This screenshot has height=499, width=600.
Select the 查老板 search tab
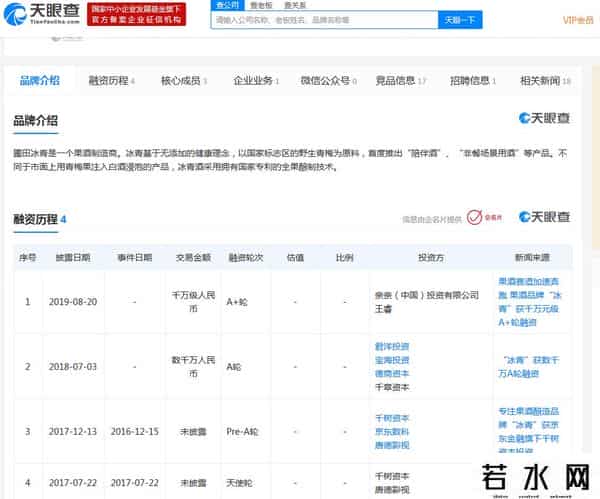261,5
